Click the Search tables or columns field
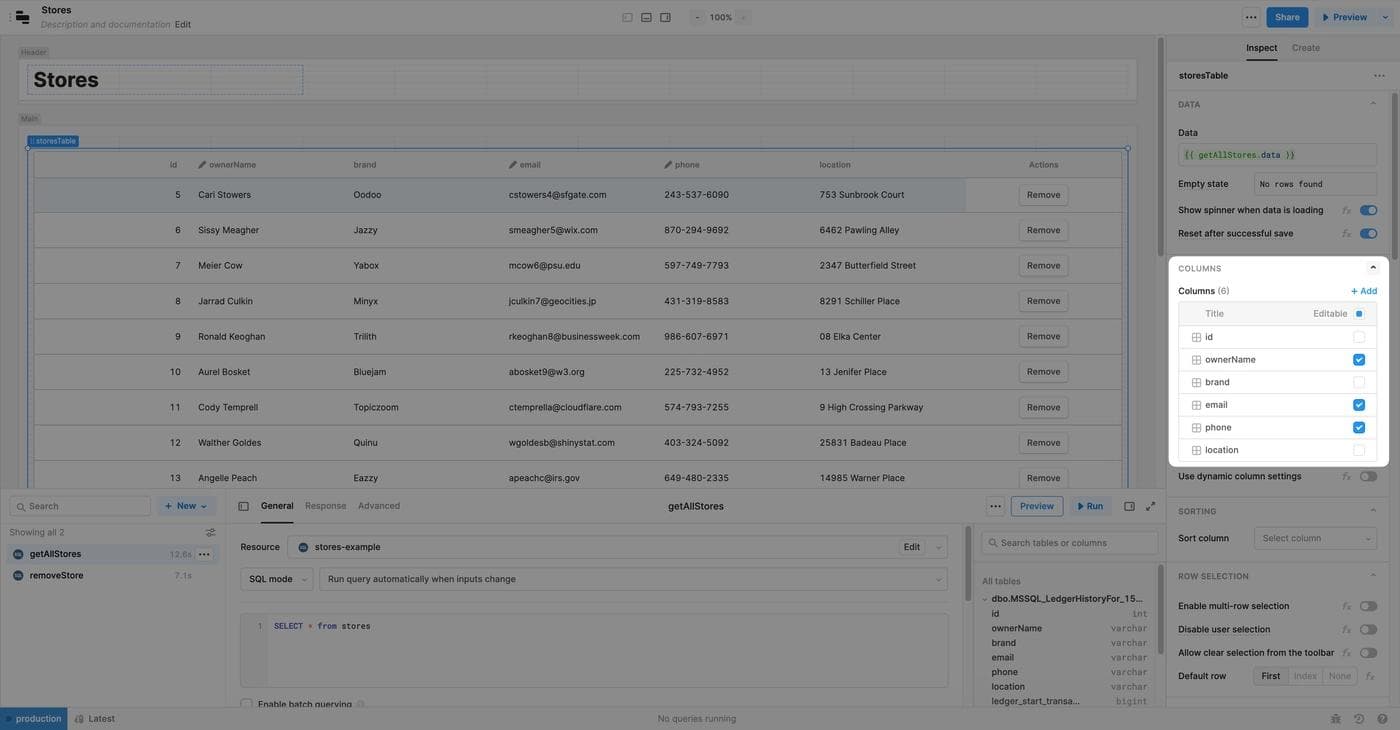The width and height of the screenshot is (1400, 730). [x=1069, y=543]
